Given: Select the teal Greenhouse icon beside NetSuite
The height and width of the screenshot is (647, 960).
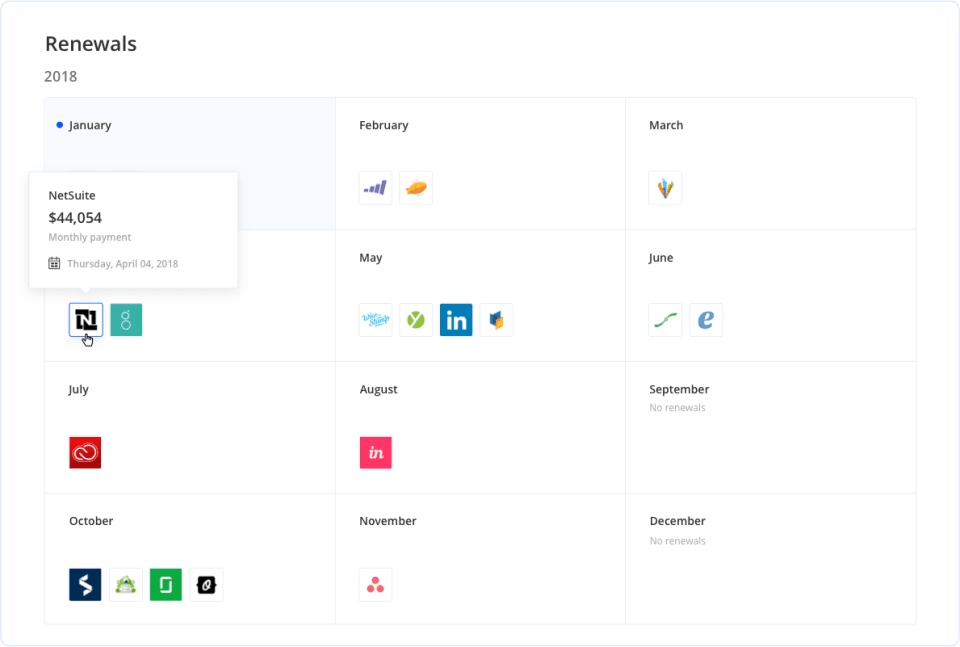Looking at the screenshot, I should tap(126, 320).
